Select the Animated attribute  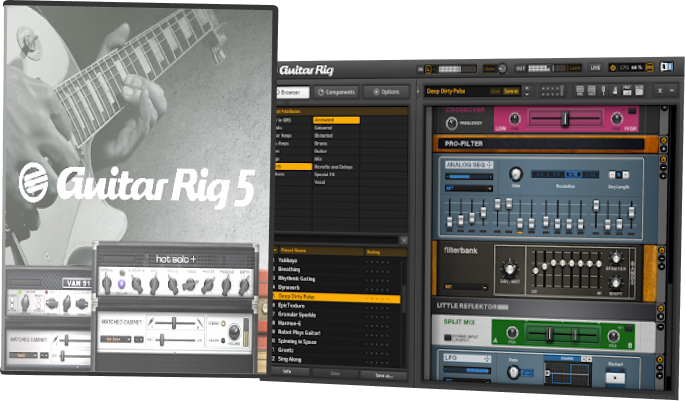(x=336, y=120)
